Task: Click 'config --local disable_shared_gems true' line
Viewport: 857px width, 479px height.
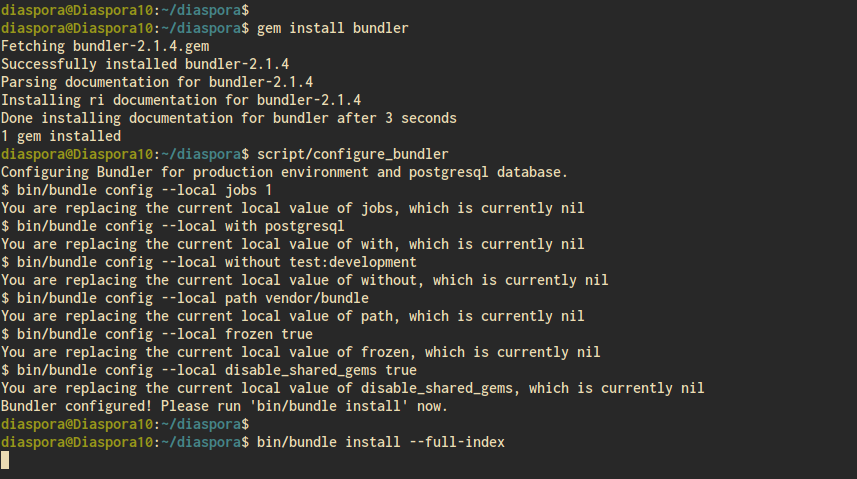Action: (x=209, y=371)
